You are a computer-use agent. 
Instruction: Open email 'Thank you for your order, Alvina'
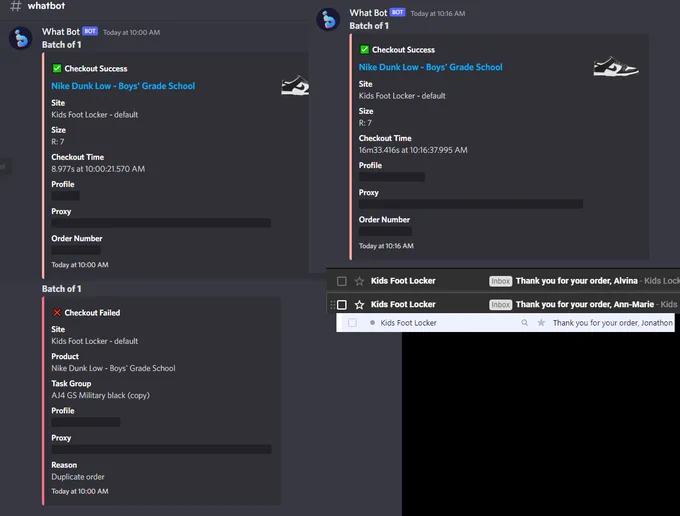pos(576,281)
